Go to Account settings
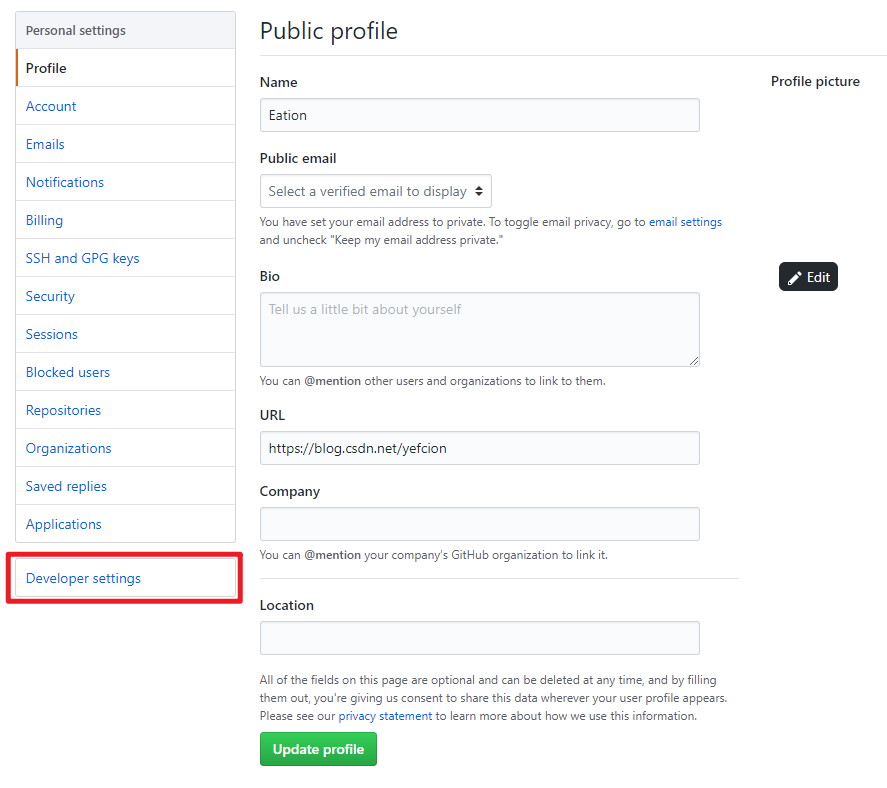887x788 pixels. click(x=51, y=106)
